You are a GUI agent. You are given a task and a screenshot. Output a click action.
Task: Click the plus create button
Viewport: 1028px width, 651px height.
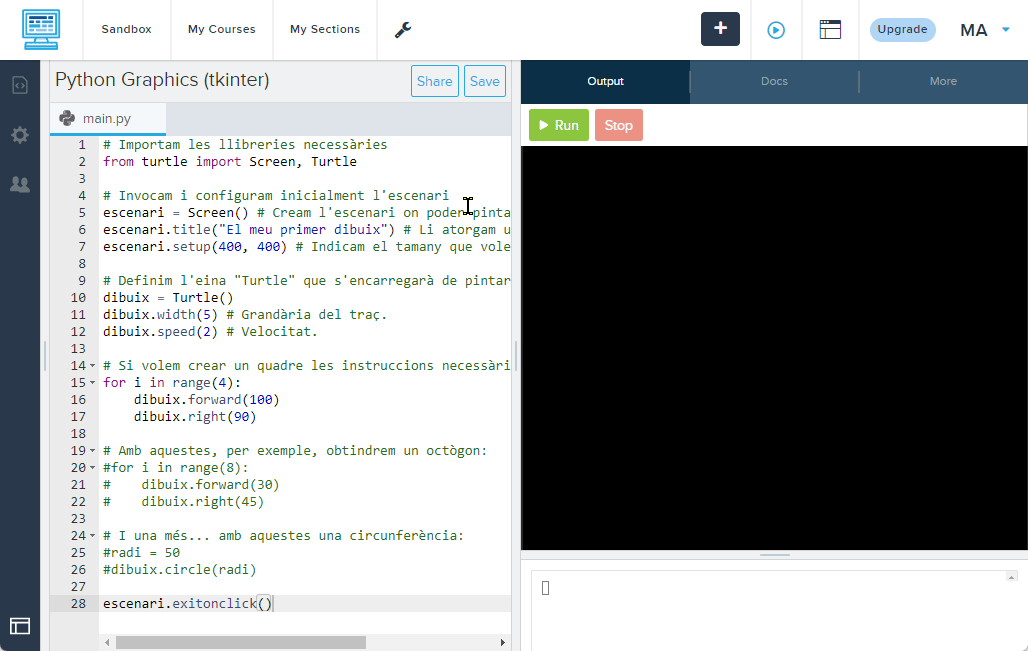coord(720,29)
